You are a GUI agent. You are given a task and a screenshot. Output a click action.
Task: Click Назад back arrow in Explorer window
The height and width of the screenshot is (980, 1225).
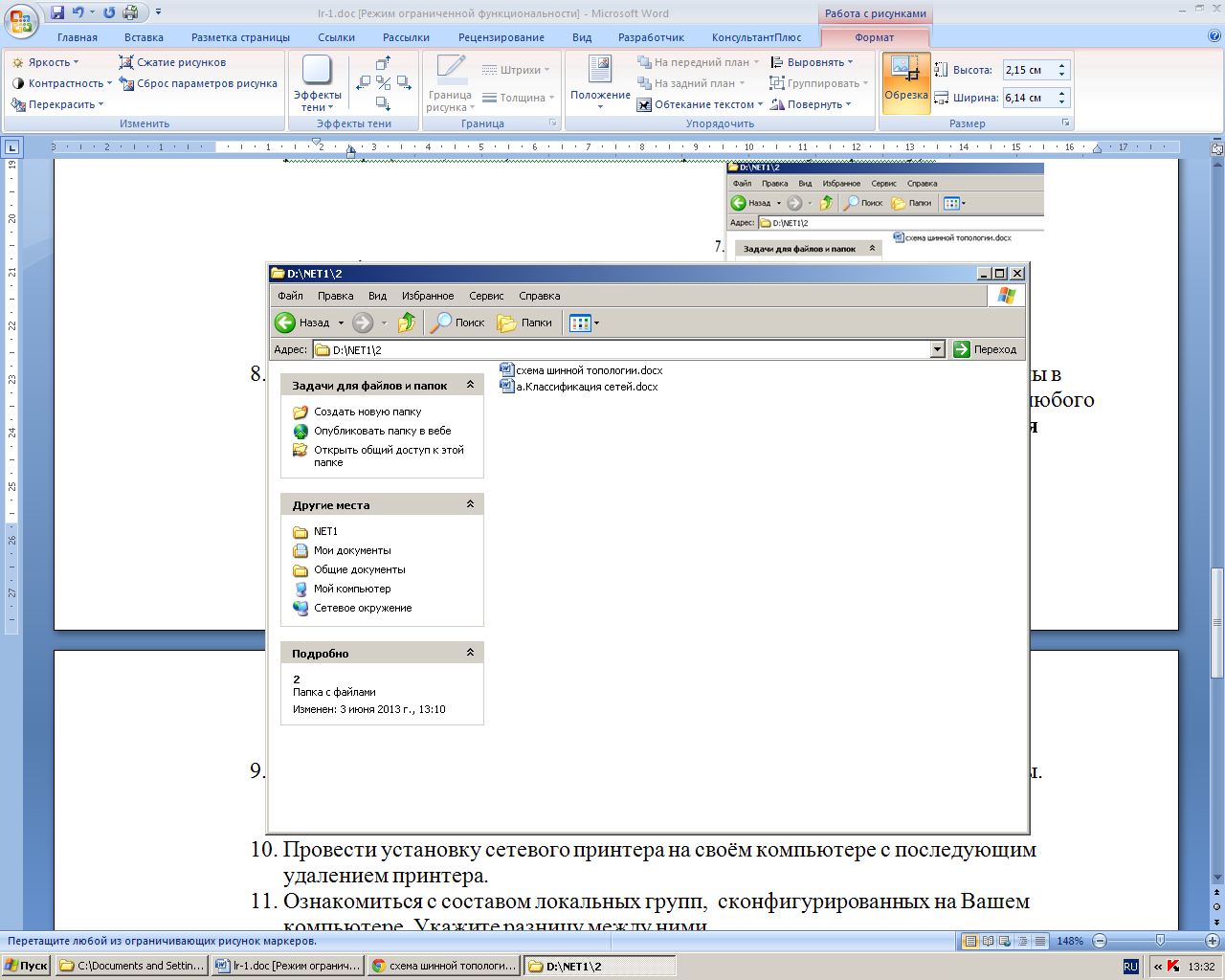(x=302, y=323)
